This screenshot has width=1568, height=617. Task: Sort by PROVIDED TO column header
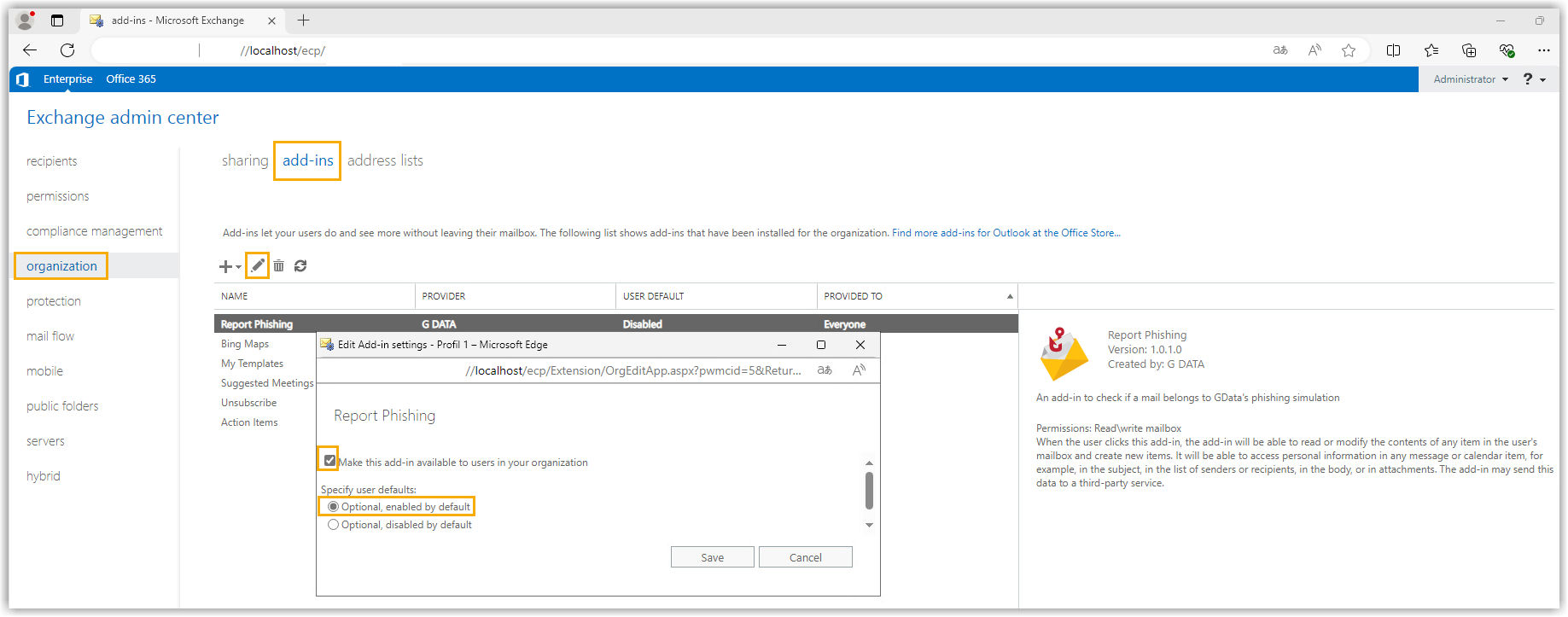pyautogui.click(x=918, y=296)
